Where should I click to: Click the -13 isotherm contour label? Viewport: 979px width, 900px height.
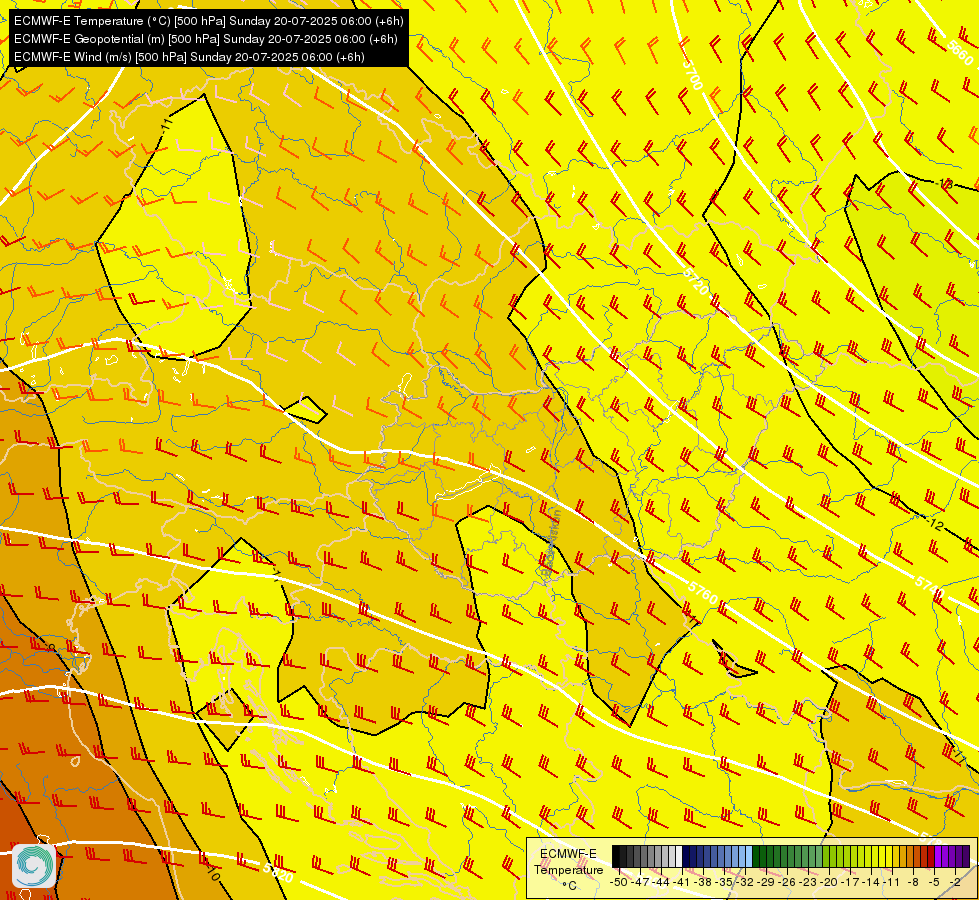(x=946, y=184)
